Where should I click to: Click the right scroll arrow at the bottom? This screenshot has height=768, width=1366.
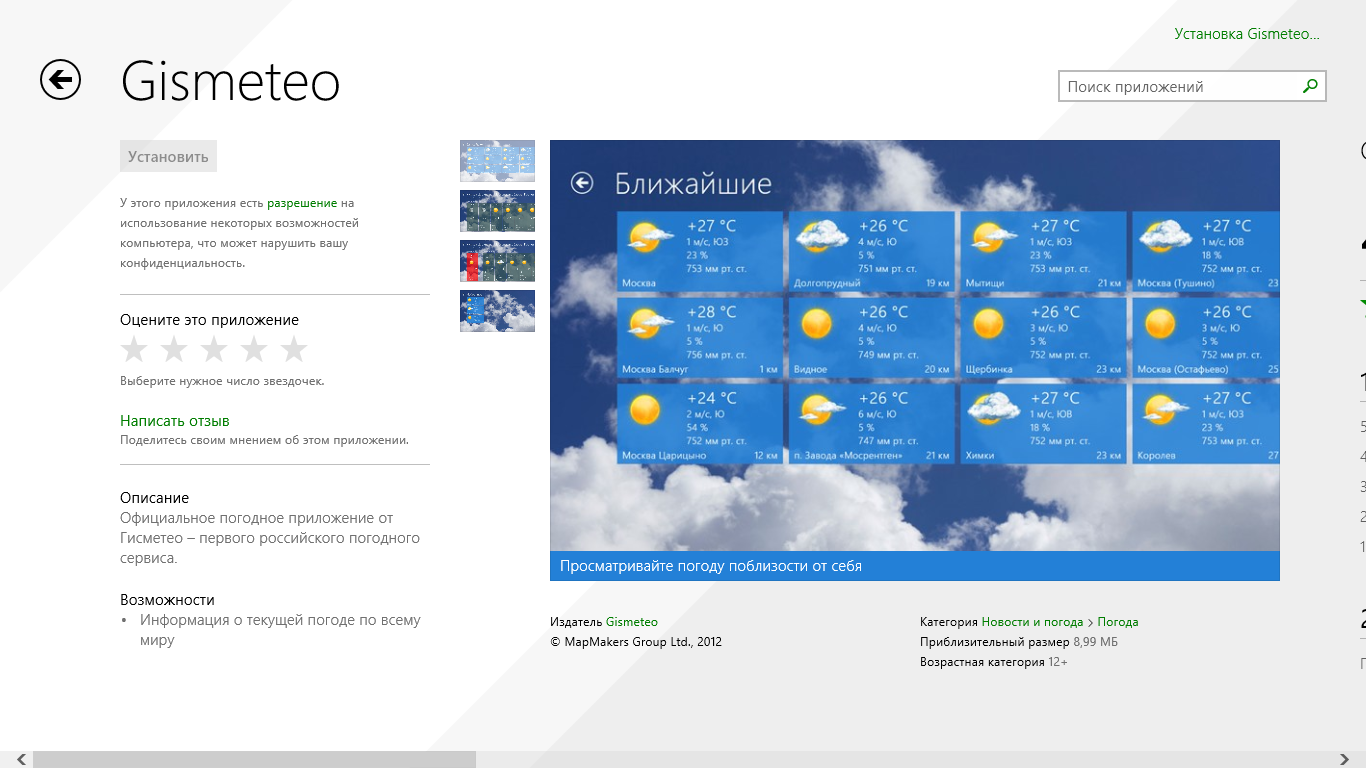[x=1345, y=759]
